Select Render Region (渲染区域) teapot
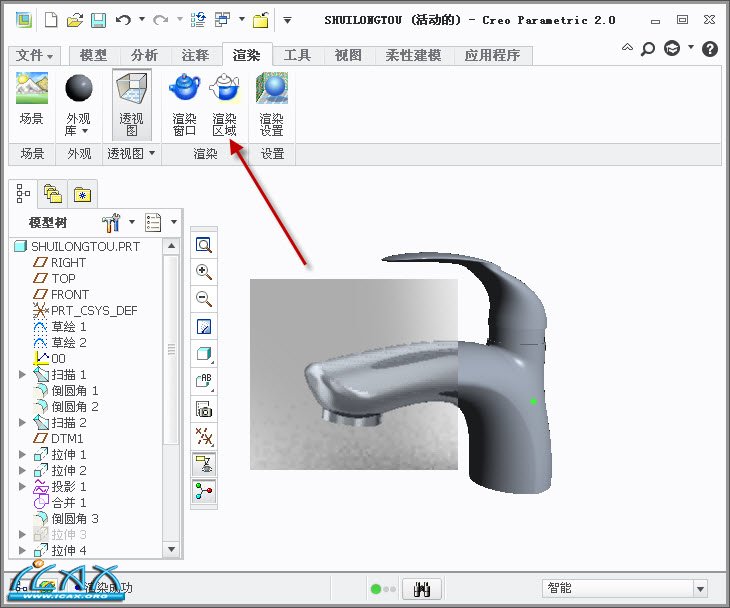Viewport: 730px width, 608px height. (225, 105)
